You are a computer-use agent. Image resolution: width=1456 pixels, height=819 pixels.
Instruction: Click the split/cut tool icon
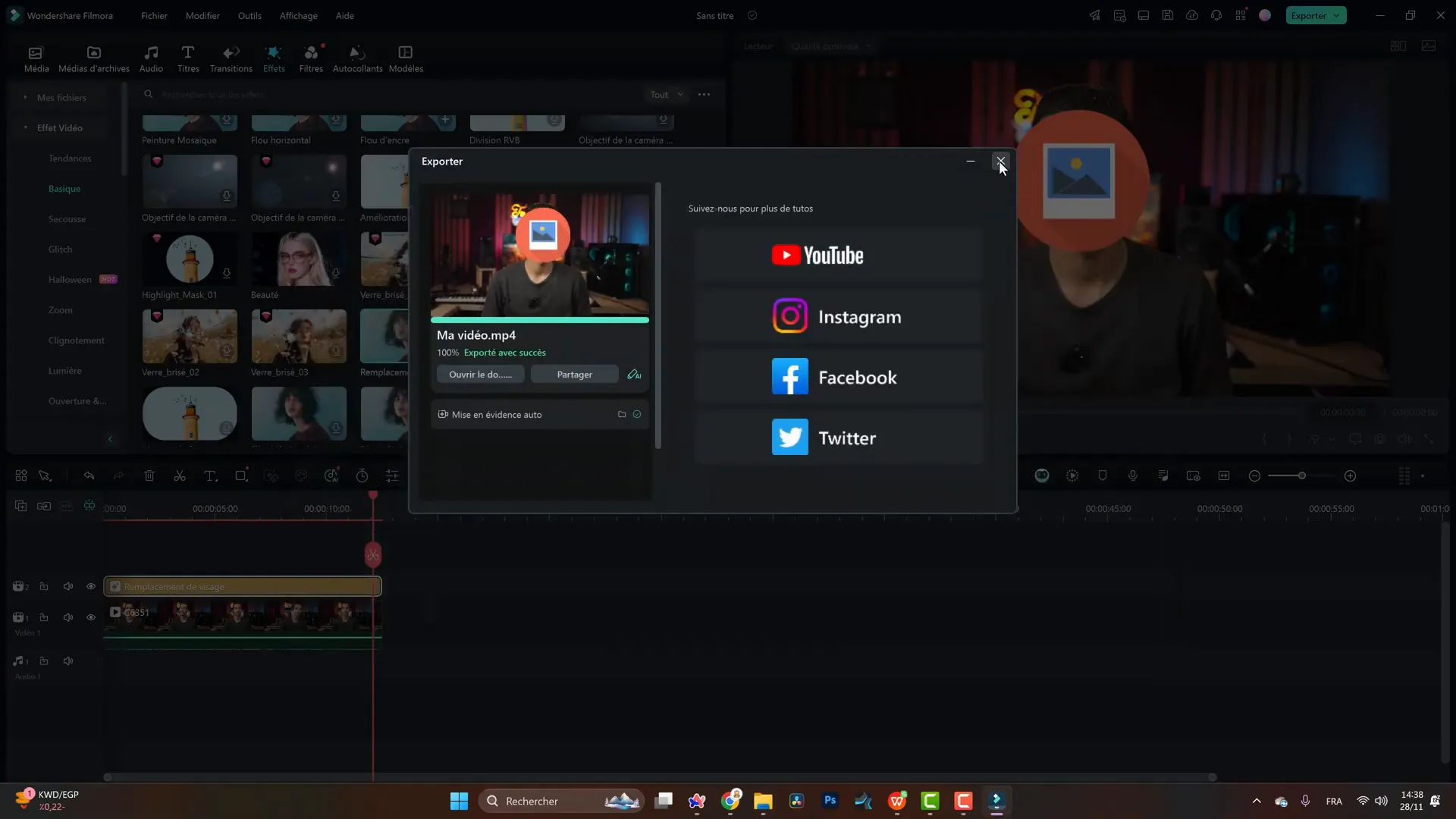click(x=179, y=476)
